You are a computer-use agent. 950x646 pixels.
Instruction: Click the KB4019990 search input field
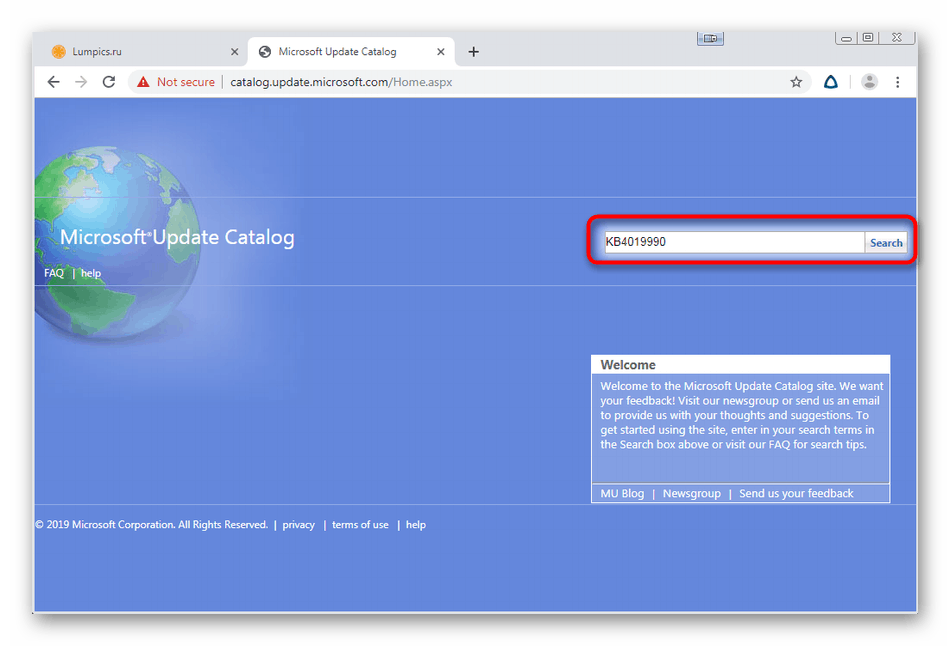pos(734,242)
